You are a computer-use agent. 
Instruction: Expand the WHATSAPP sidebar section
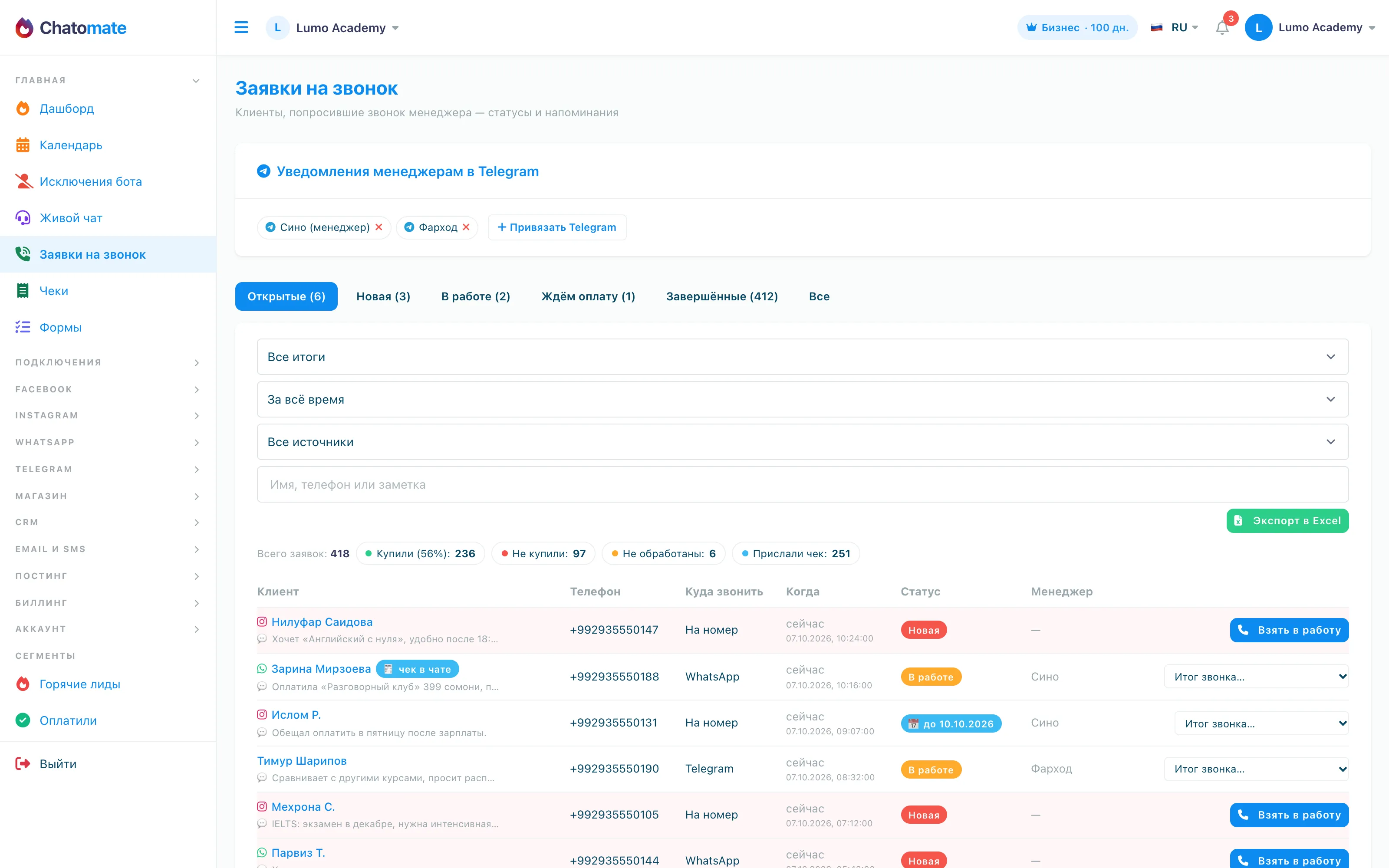(x=108, y=443)
